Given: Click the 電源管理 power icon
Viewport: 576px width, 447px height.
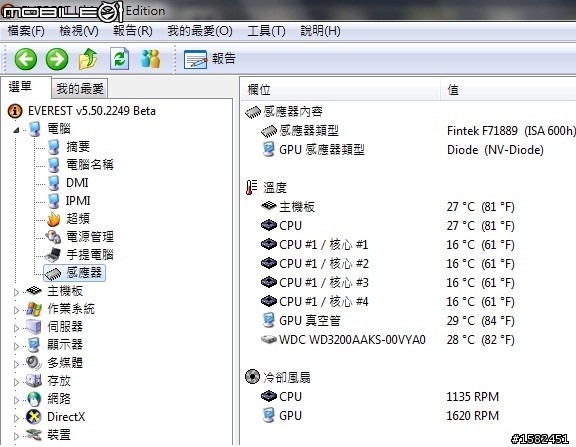Looking at the screenshot, I should [54, 237].
